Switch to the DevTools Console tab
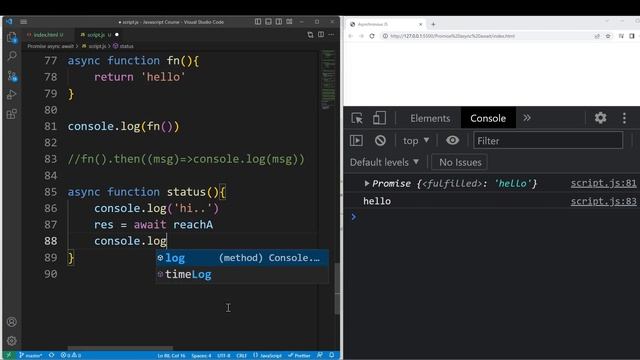Viewport: 640px width, 360px height. (x=488, y=118)
